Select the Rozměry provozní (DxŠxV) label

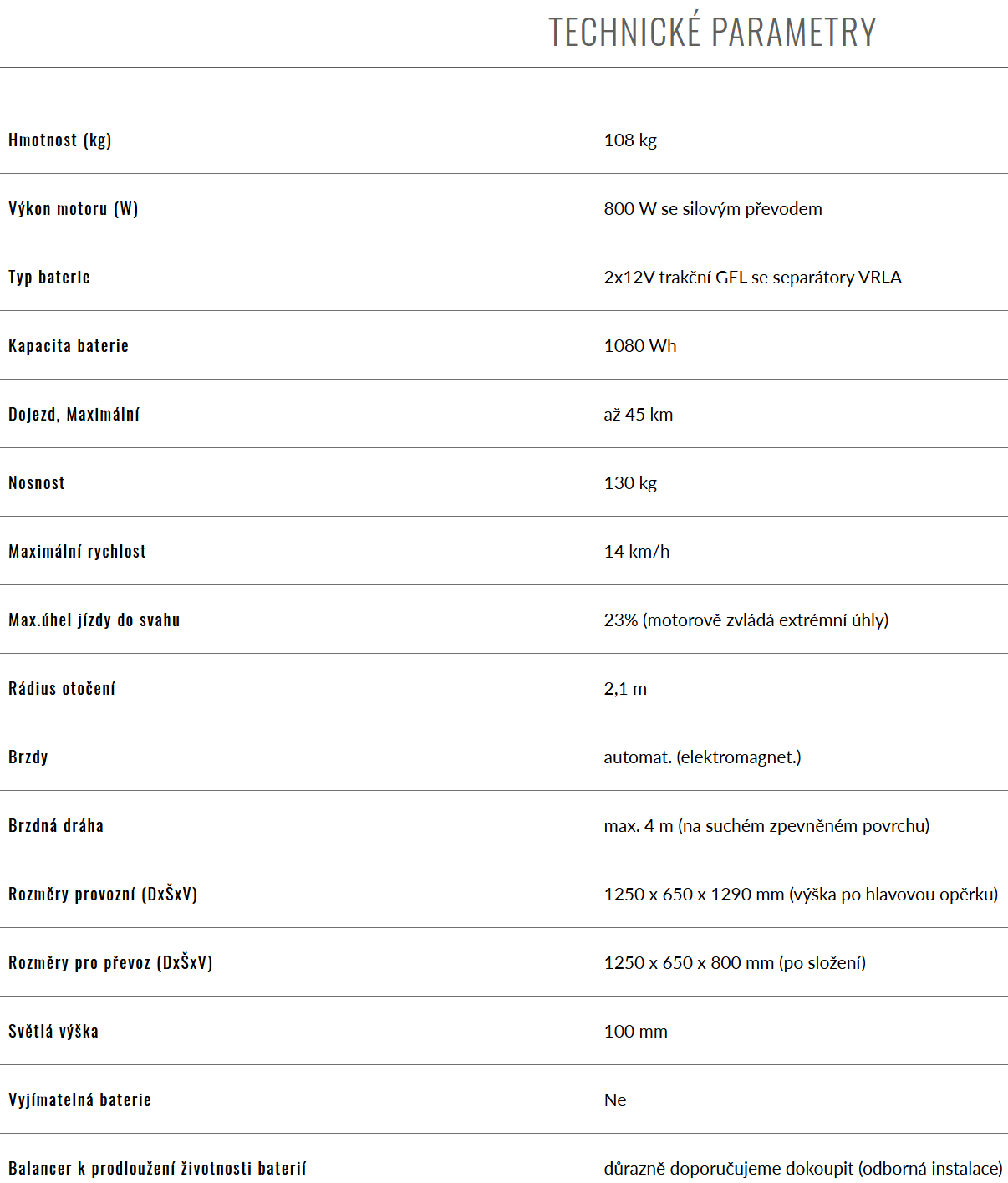103,894
